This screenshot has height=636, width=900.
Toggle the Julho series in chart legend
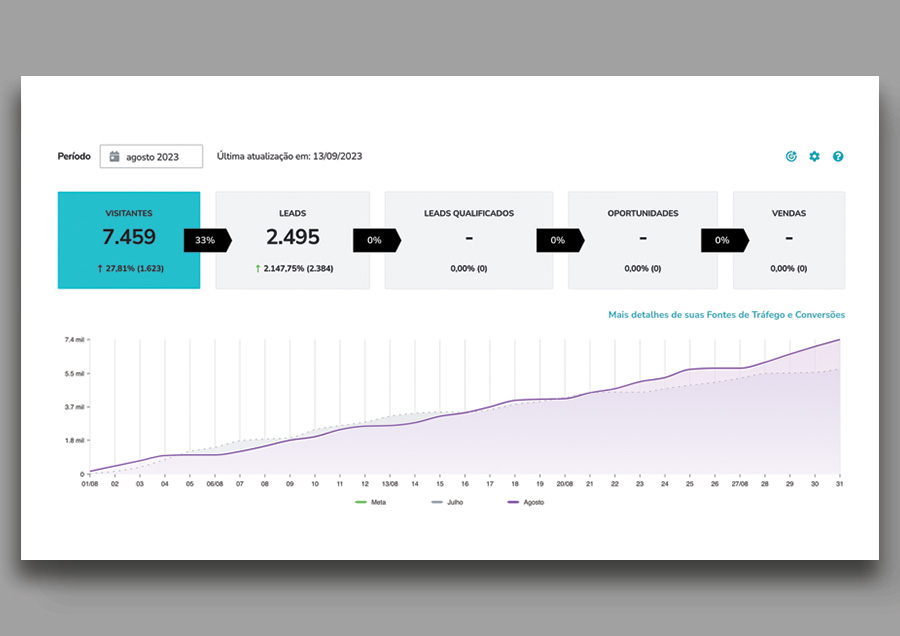449,502
